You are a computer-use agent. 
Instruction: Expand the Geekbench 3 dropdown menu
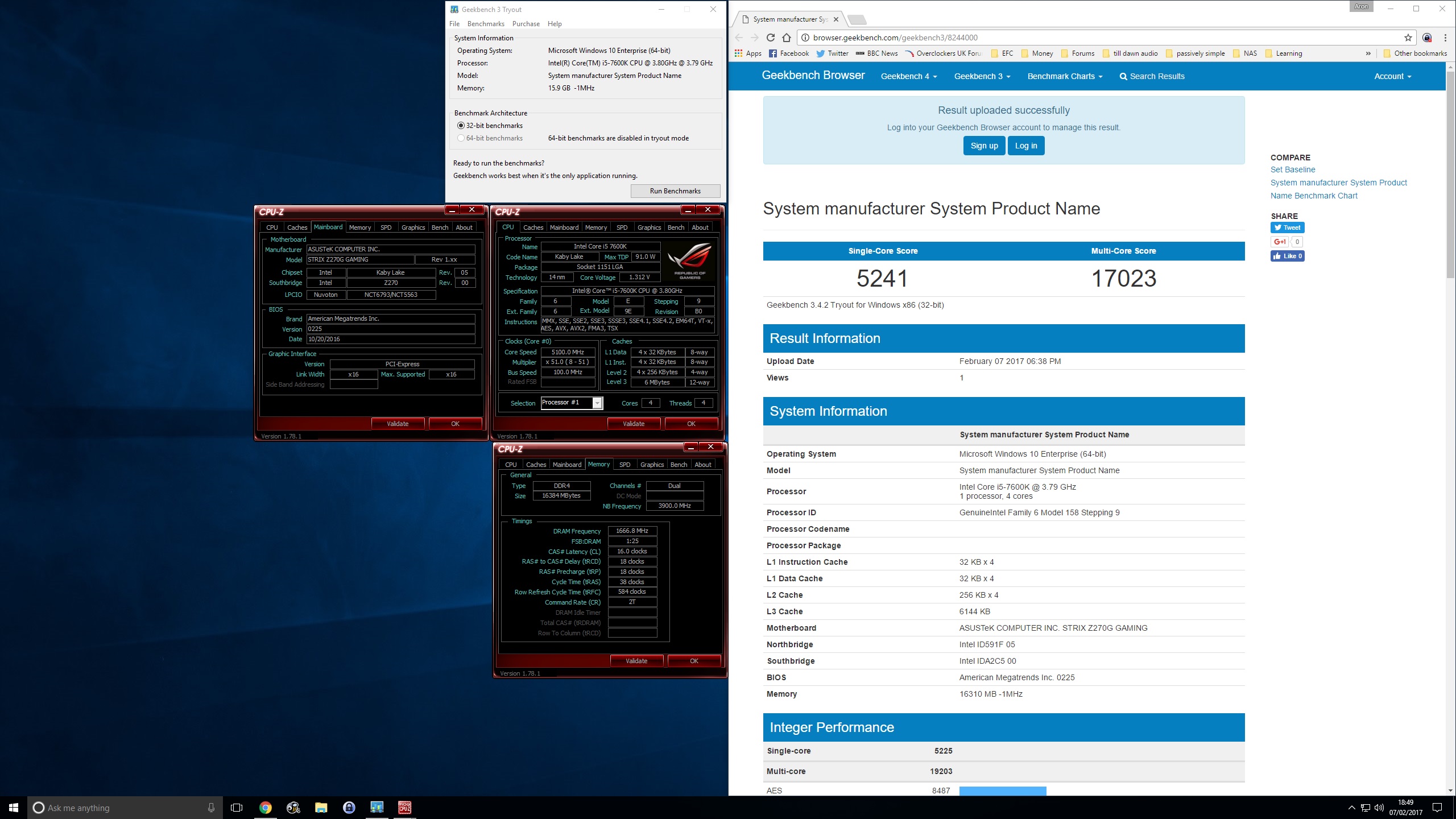point(982,76)
